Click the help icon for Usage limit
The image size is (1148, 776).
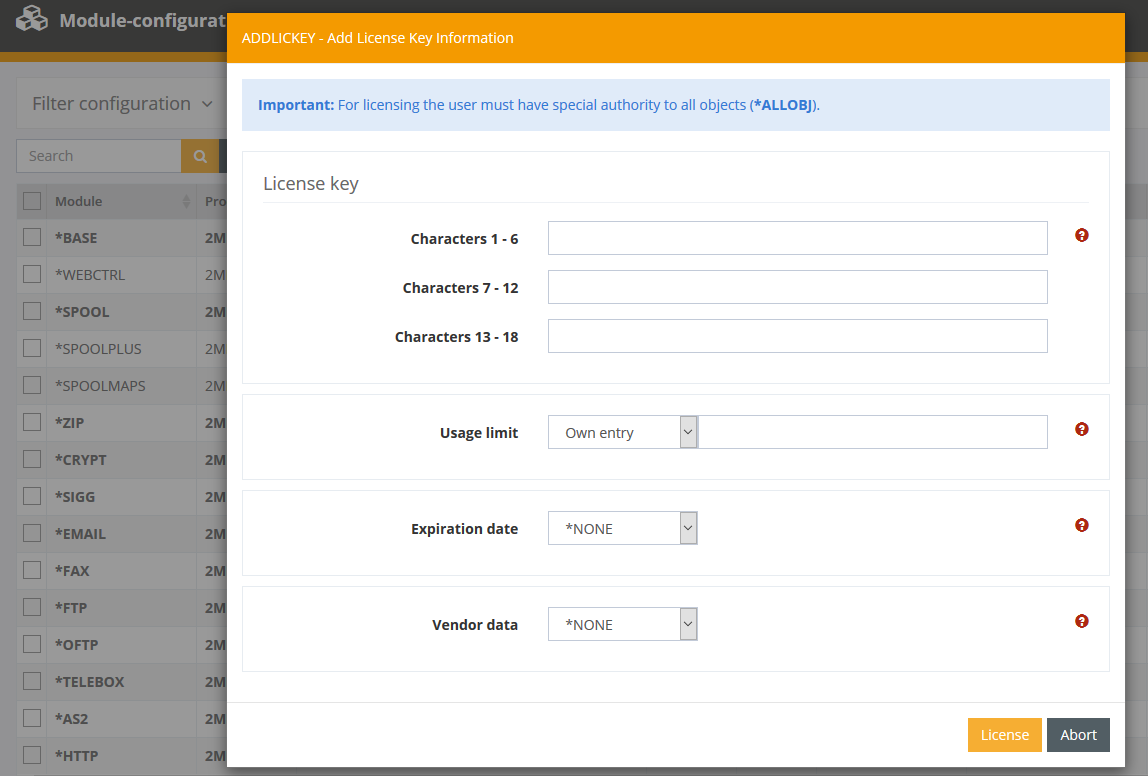coord(1081,429)
